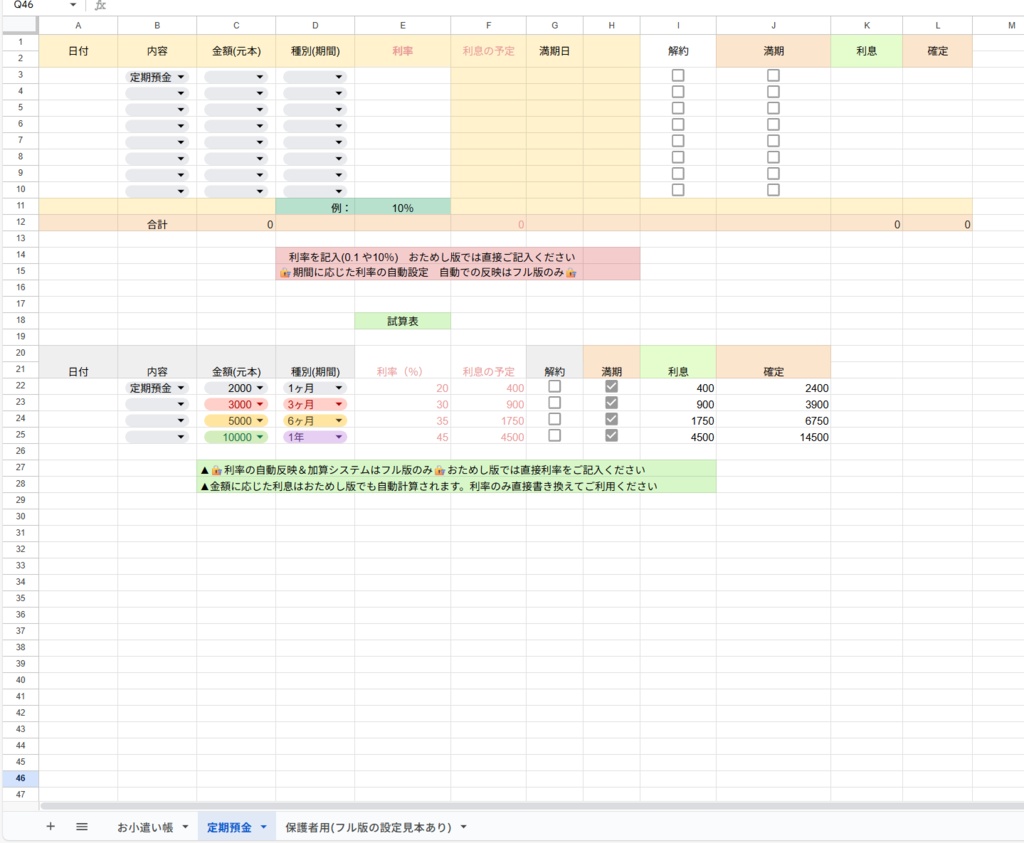Click the Name Box showing Q46
1024x843 pixels.
click(x=25, y=6)
